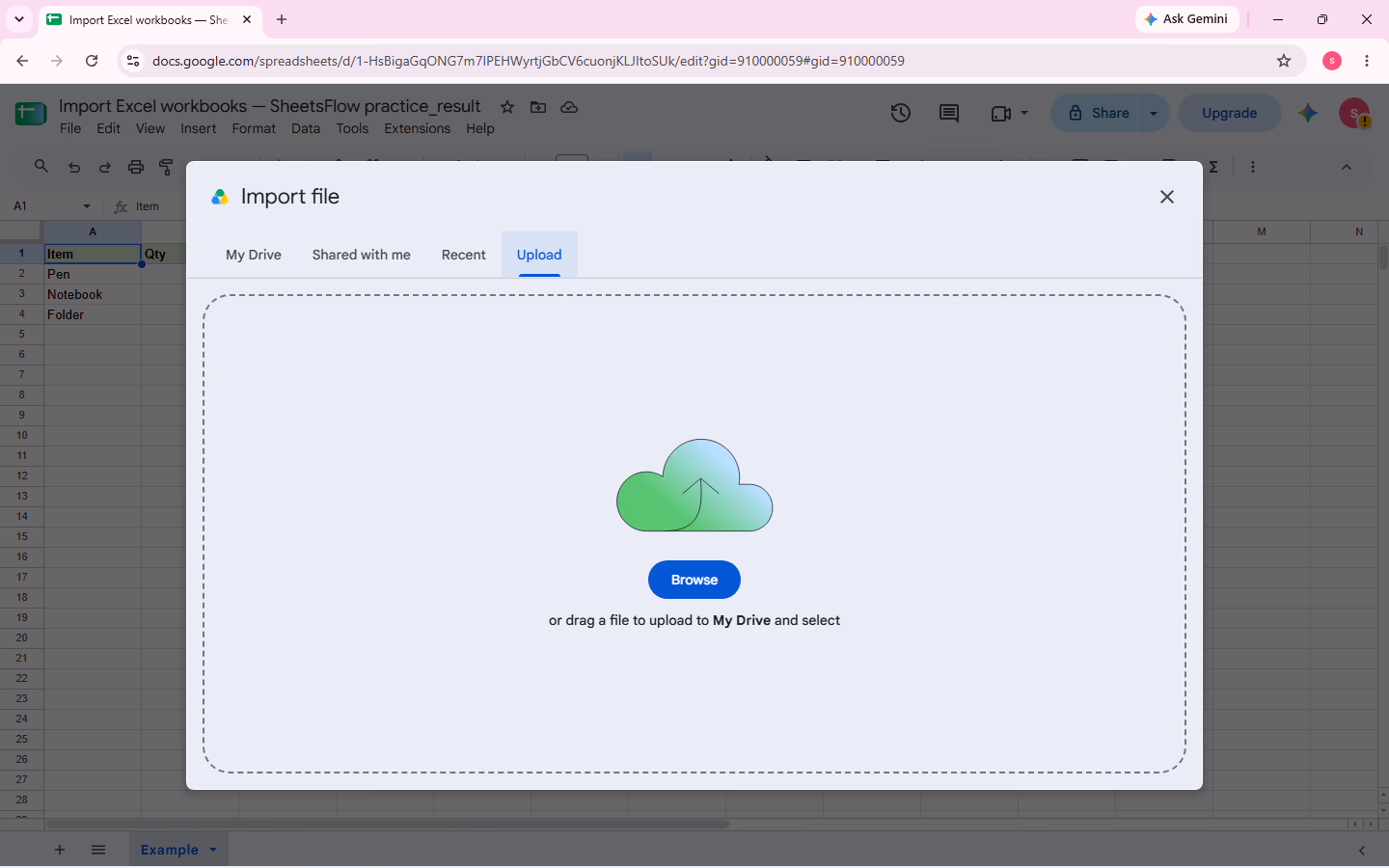Viewport: 1389px width, 868px height.
Task: Open a new browser tab
Action: [x=282, y=19]
